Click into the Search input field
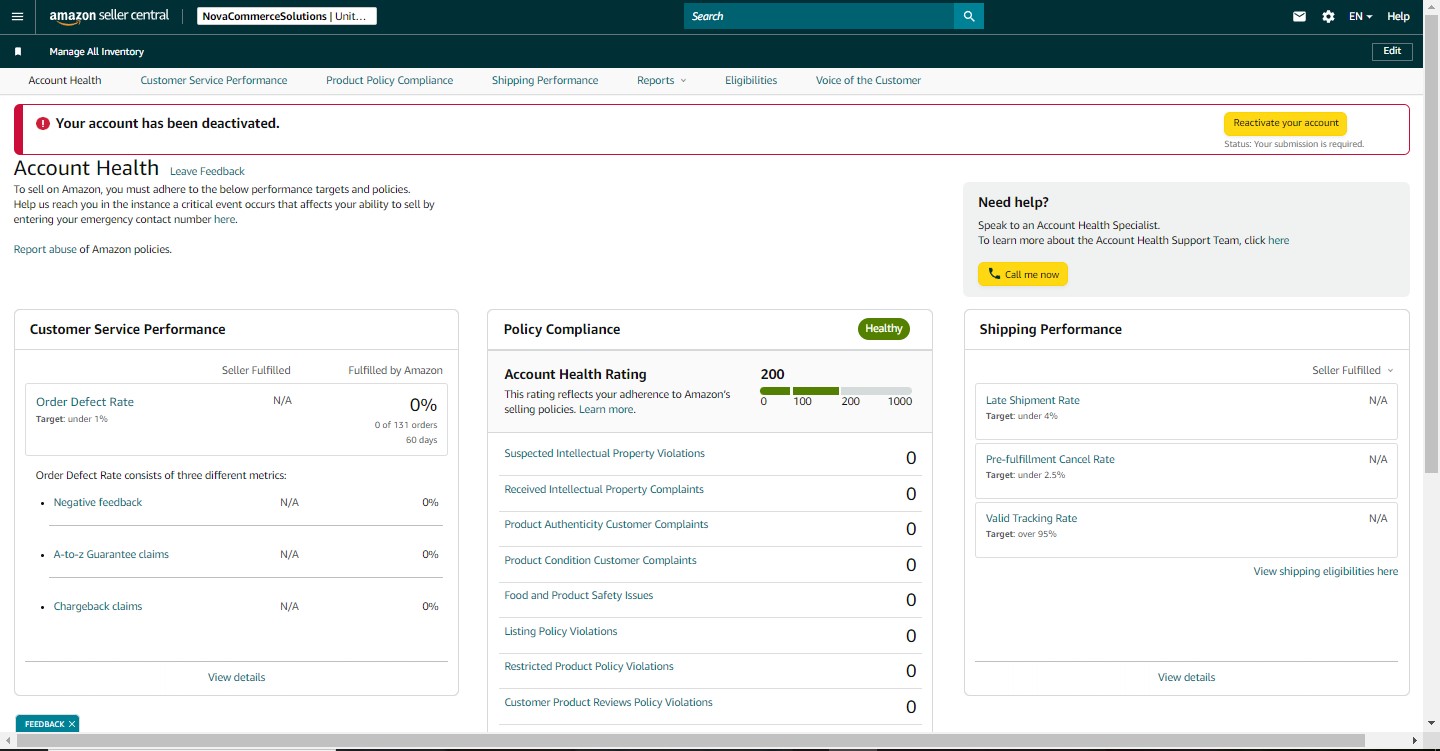This screenshot has width=1440, height=751. [819, 16]
